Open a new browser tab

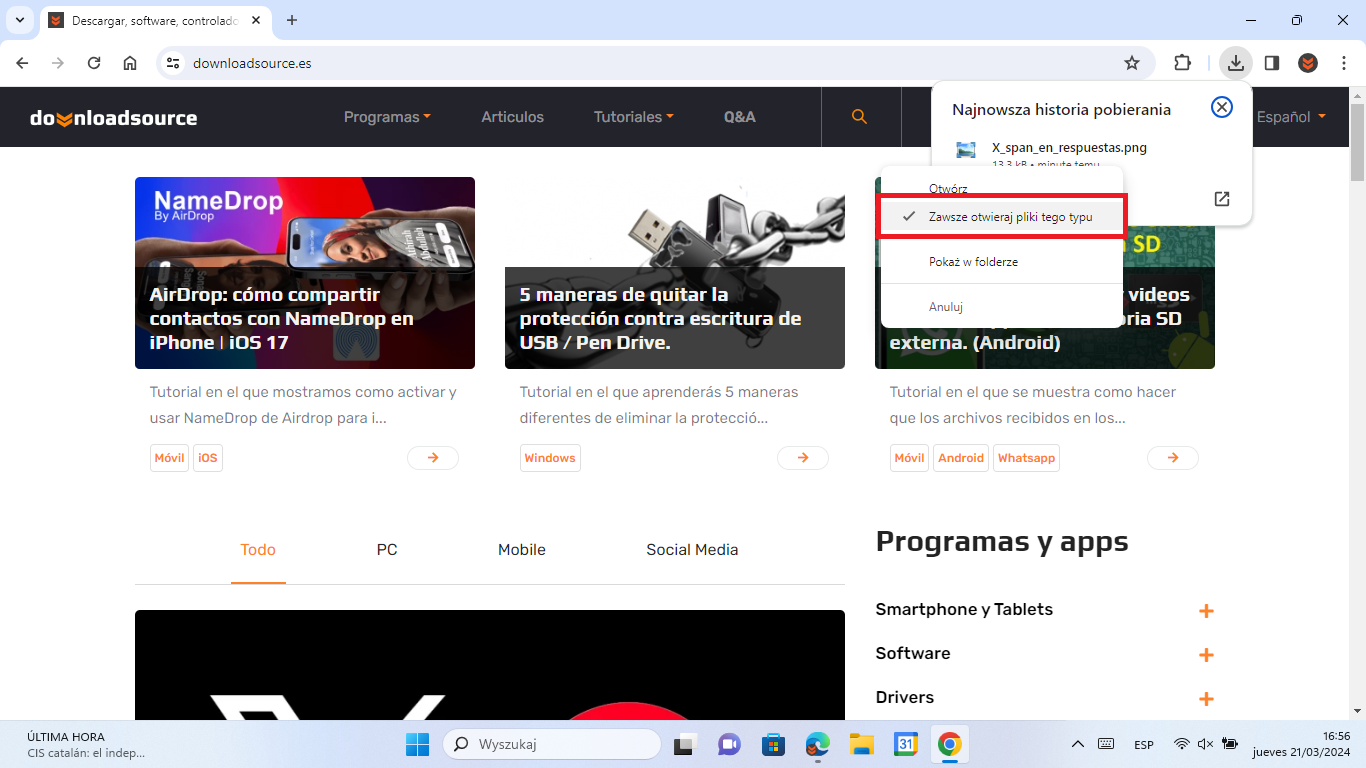click(x=292, y=20)
